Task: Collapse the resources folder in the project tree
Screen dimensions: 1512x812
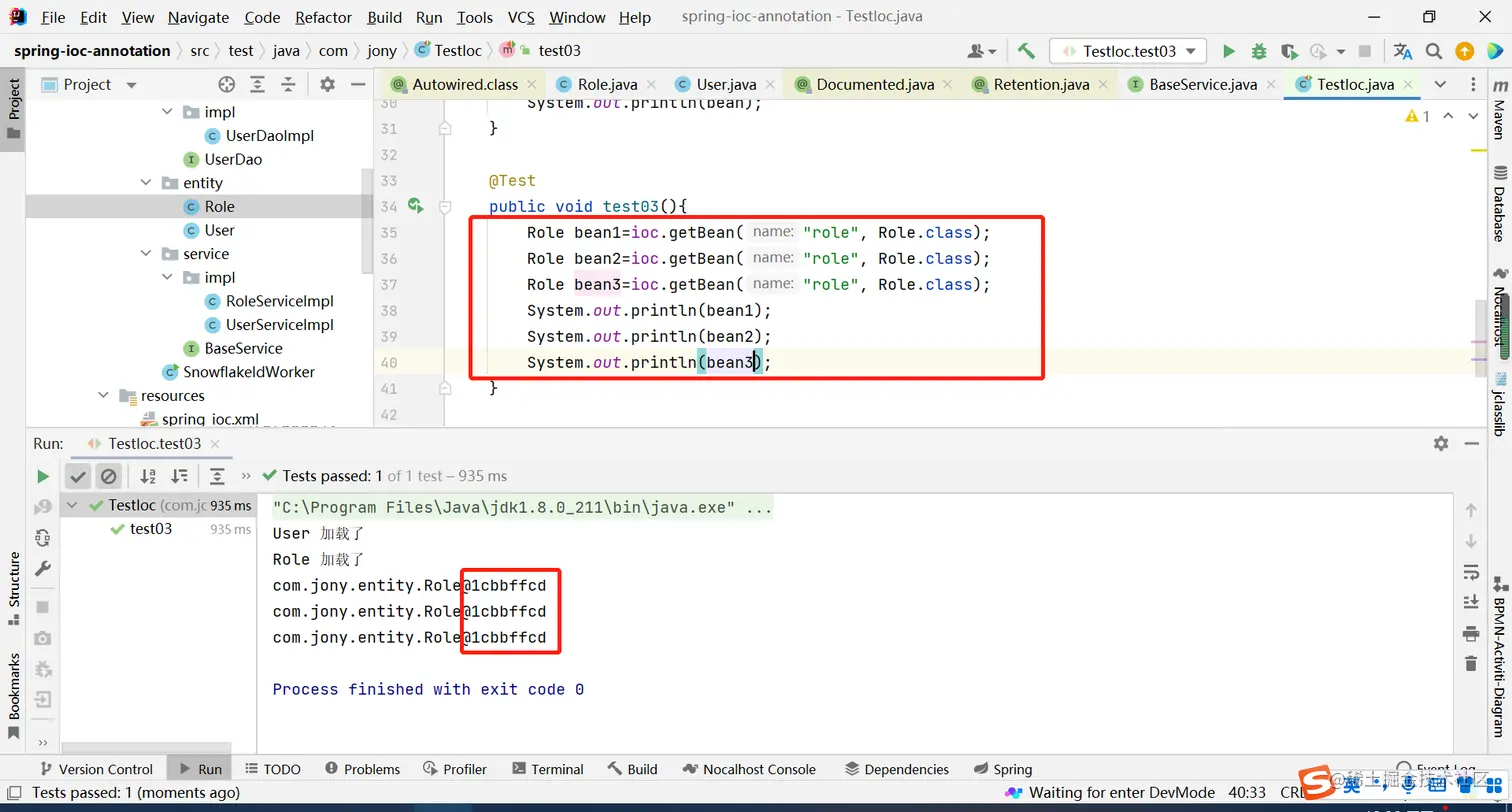Action: pyautogui.click(x=104, y=396)
